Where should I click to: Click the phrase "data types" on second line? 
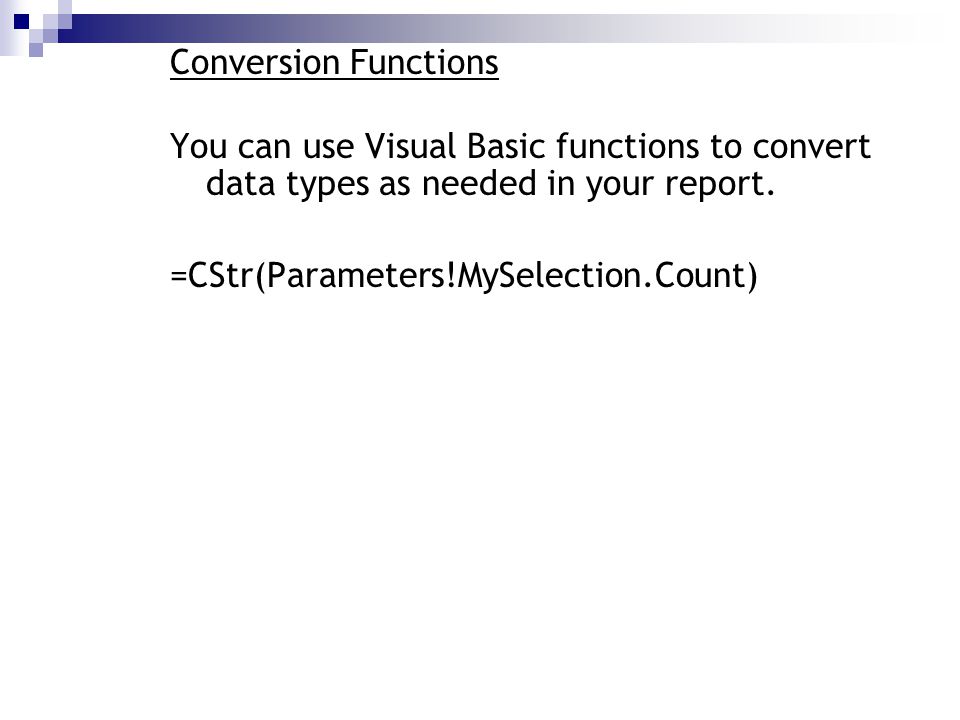(288, 184)
